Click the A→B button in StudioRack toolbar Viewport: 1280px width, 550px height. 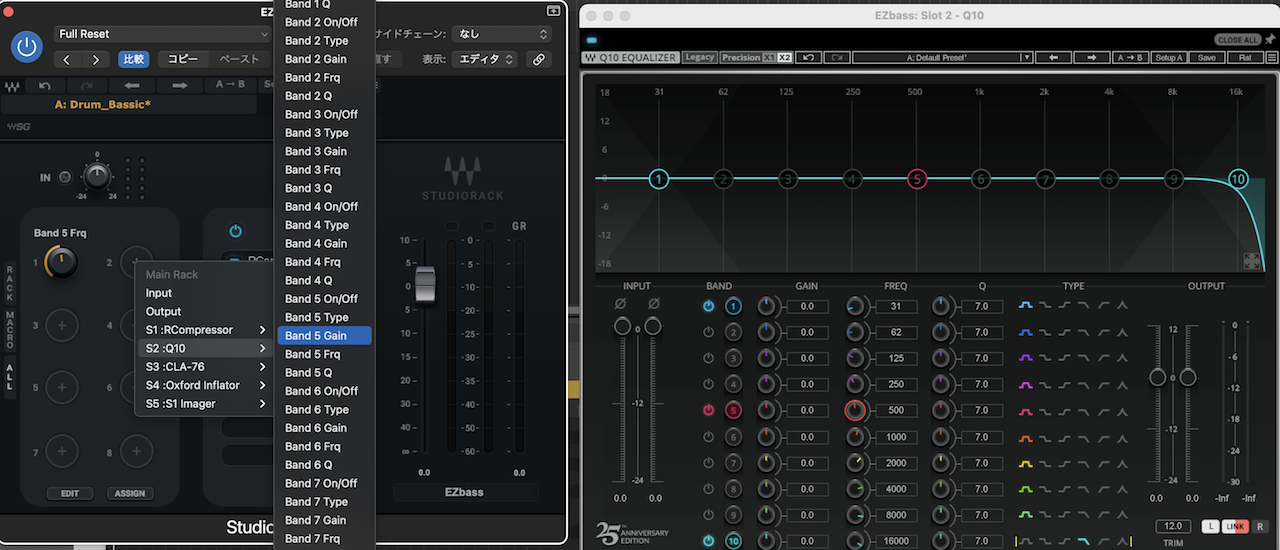point(230,86)
